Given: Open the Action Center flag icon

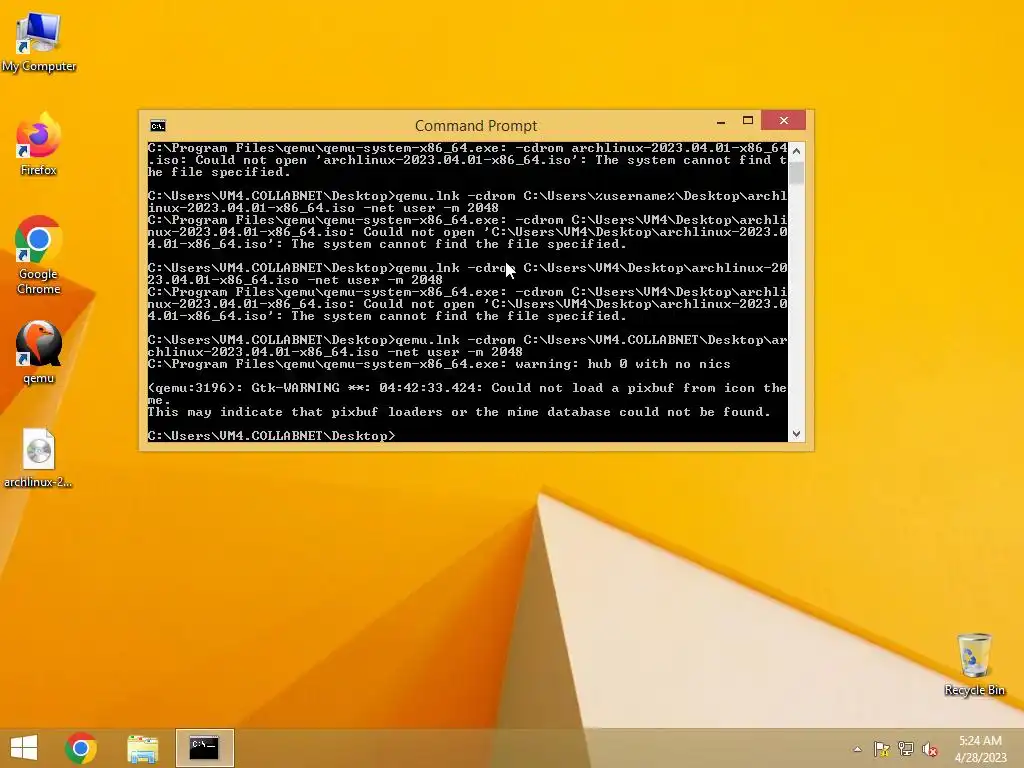Looking at the screenshot, I should coord(881,749).
